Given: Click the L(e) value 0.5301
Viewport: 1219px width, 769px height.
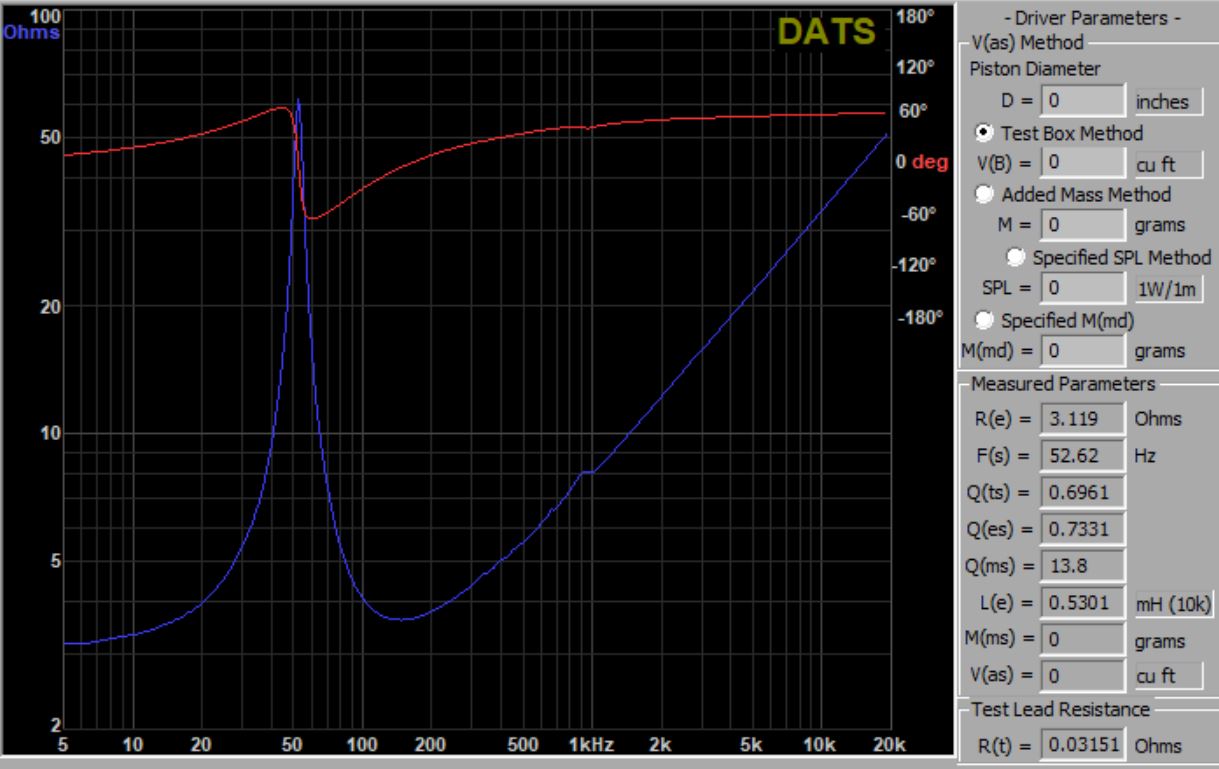Looking at the screenshot, I should (1083, 604).
